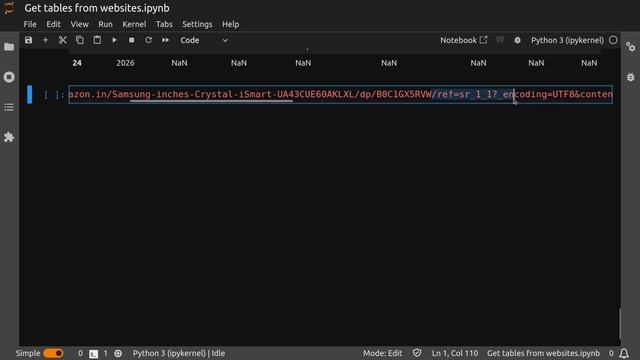Click the 2026 cell in output table
The width and height of the screenshot is (640, 360).
(x=125, y=63)
